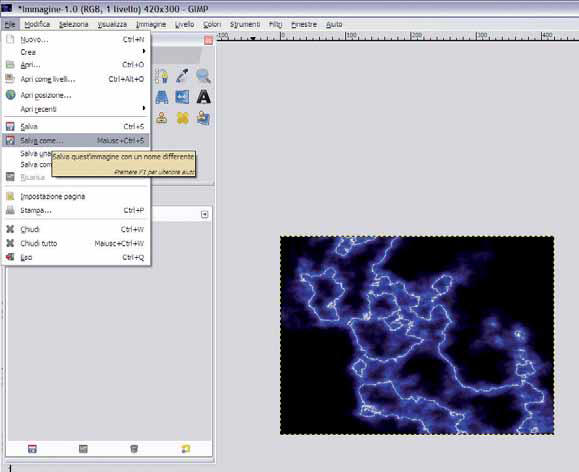Open the File menu in menu bar
Screen dimensions: 579x472
tap(10, 24)
